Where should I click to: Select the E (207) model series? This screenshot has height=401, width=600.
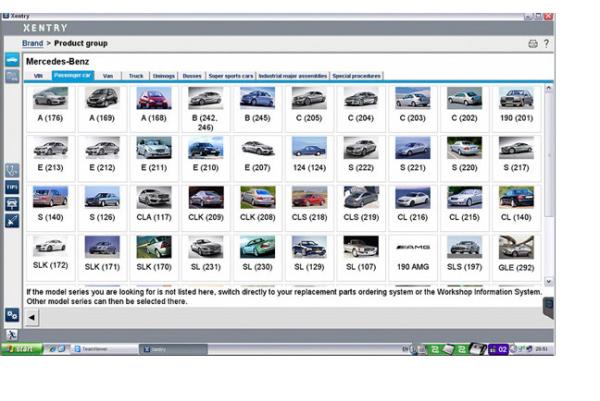pos(258,158)
